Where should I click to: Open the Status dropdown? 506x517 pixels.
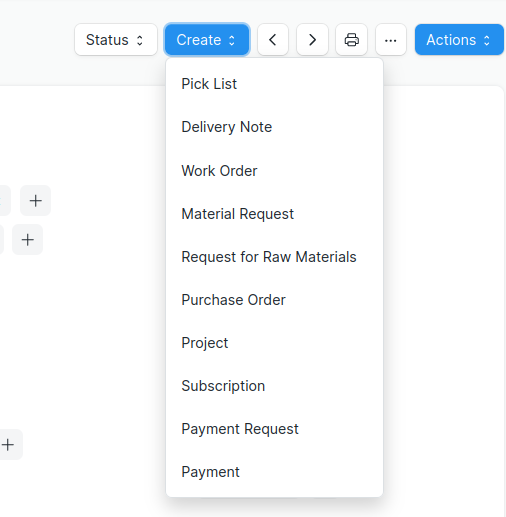pyautogui.click(x=116, y=40)
